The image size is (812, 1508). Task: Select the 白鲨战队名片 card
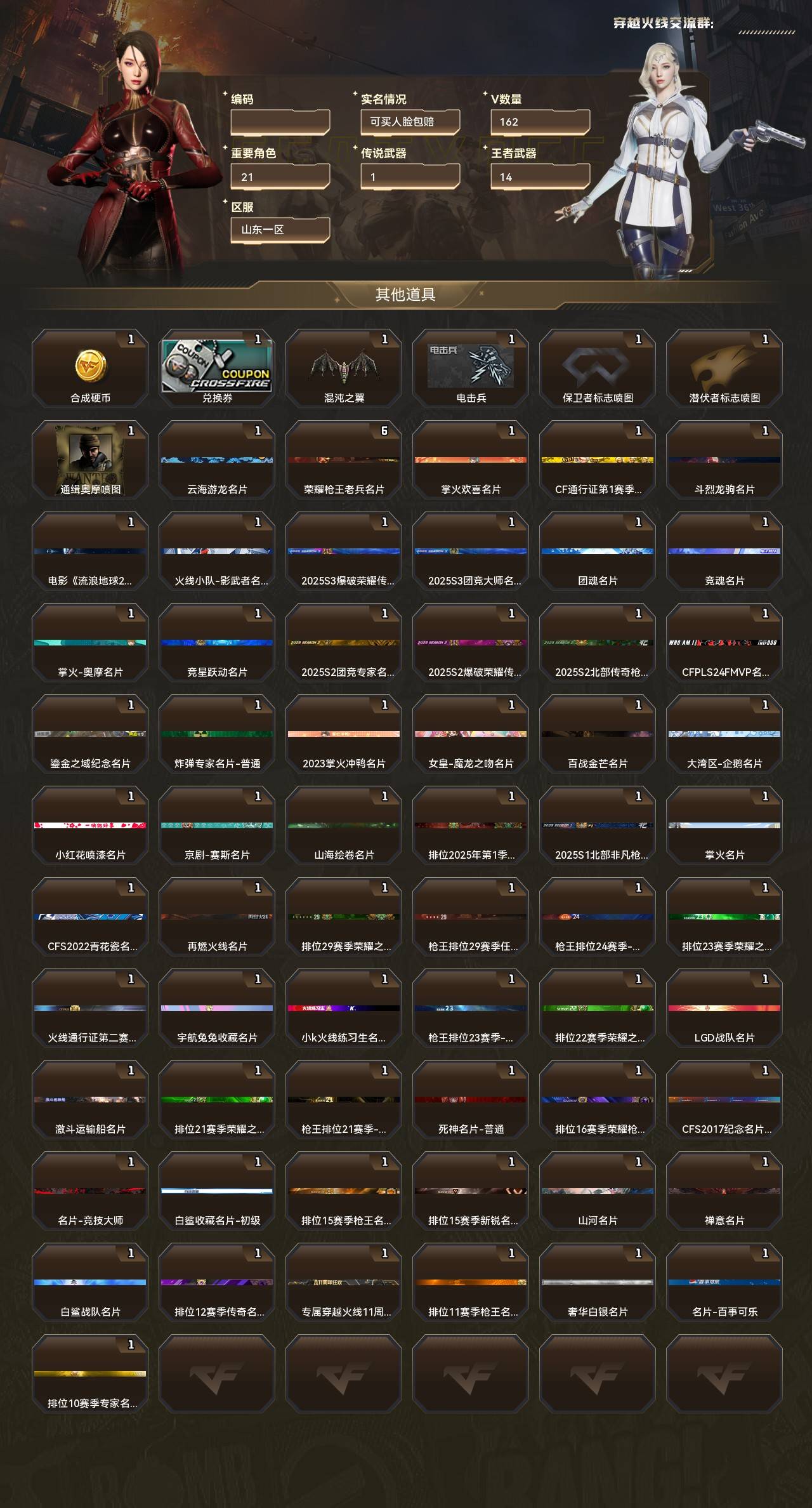point(90,1283)
